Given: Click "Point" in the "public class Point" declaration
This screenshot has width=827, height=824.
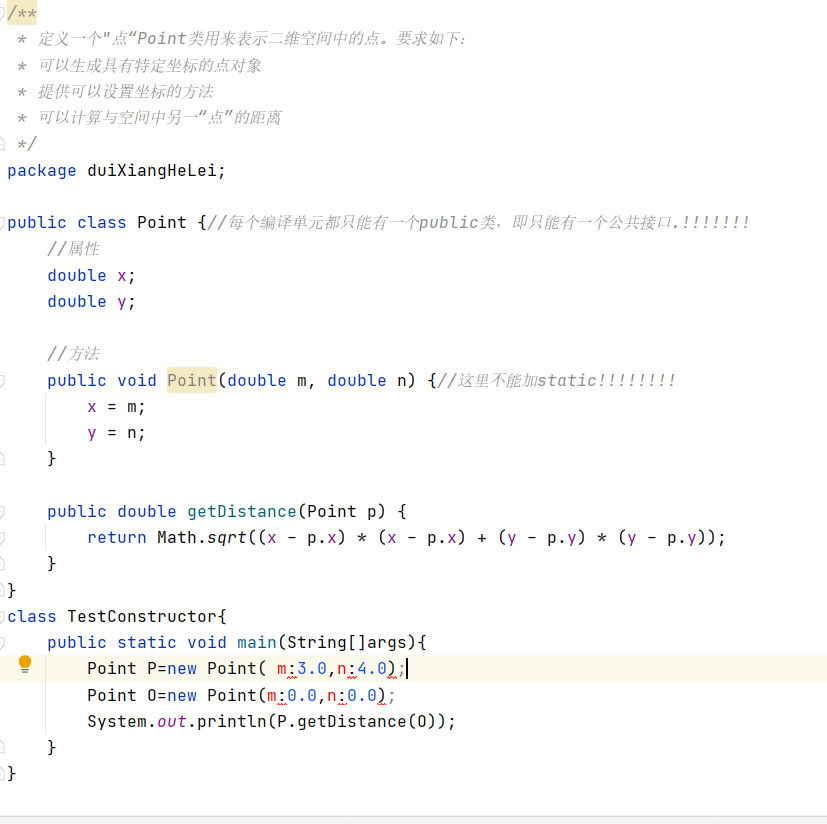Looking at the screenshot, I should click(161, 222).
